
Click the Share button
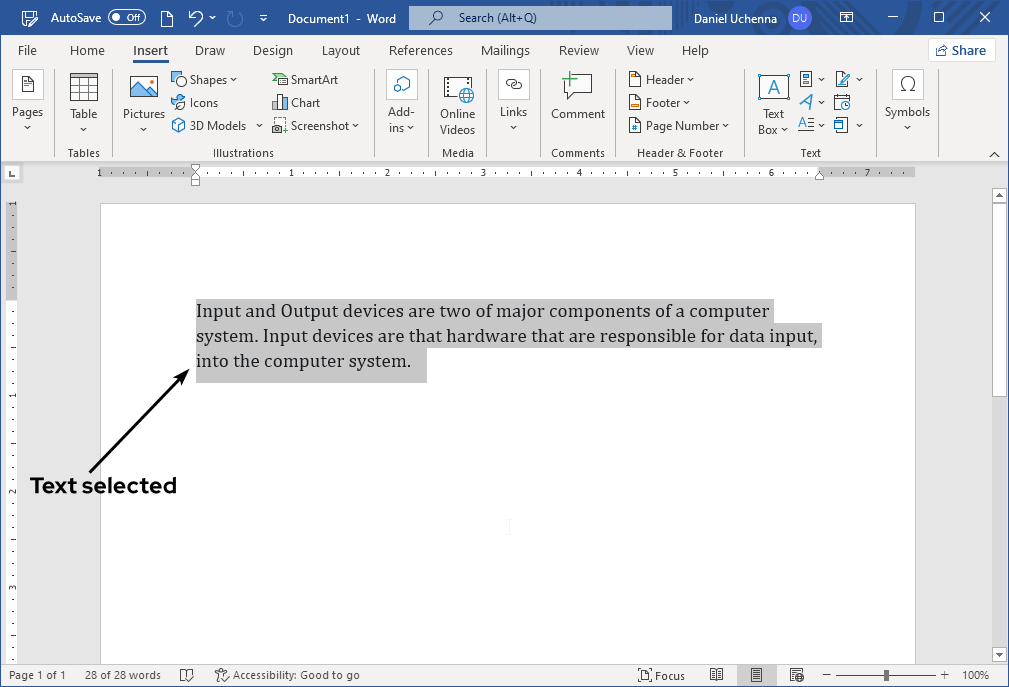(960, 51)
